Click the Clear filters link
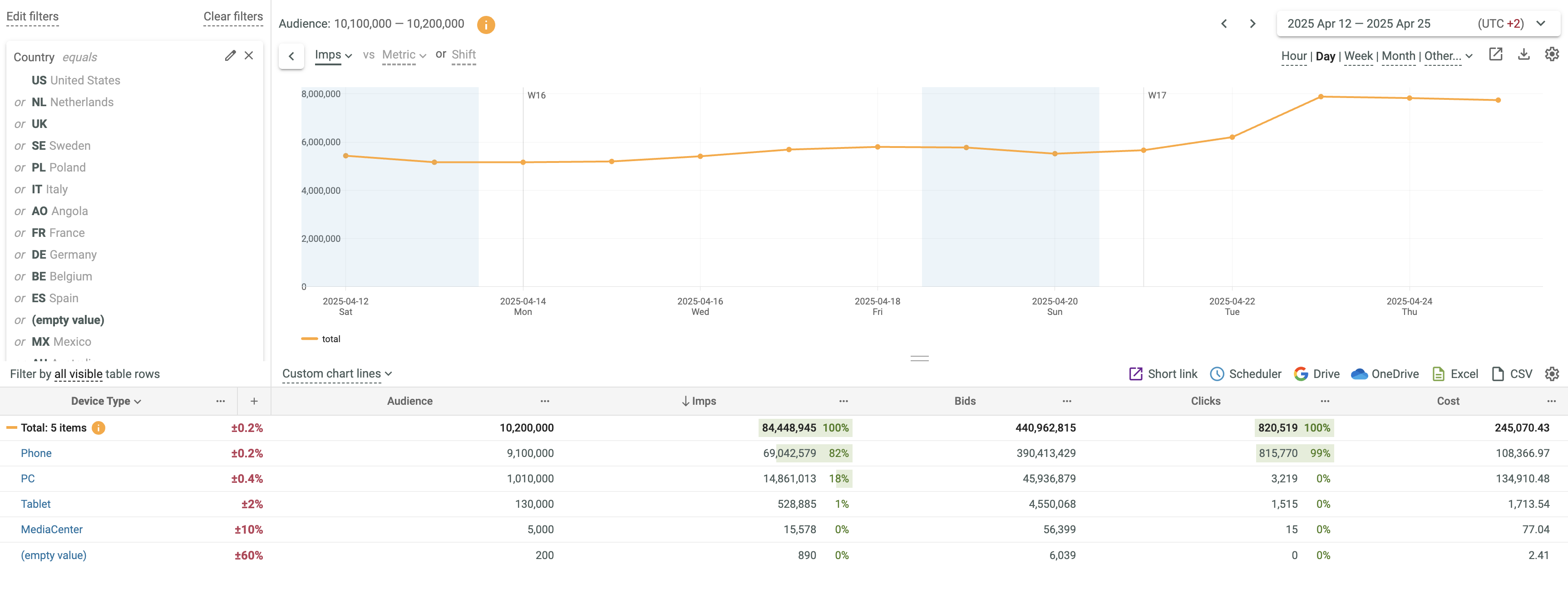1568x589 pixels. 233,16
